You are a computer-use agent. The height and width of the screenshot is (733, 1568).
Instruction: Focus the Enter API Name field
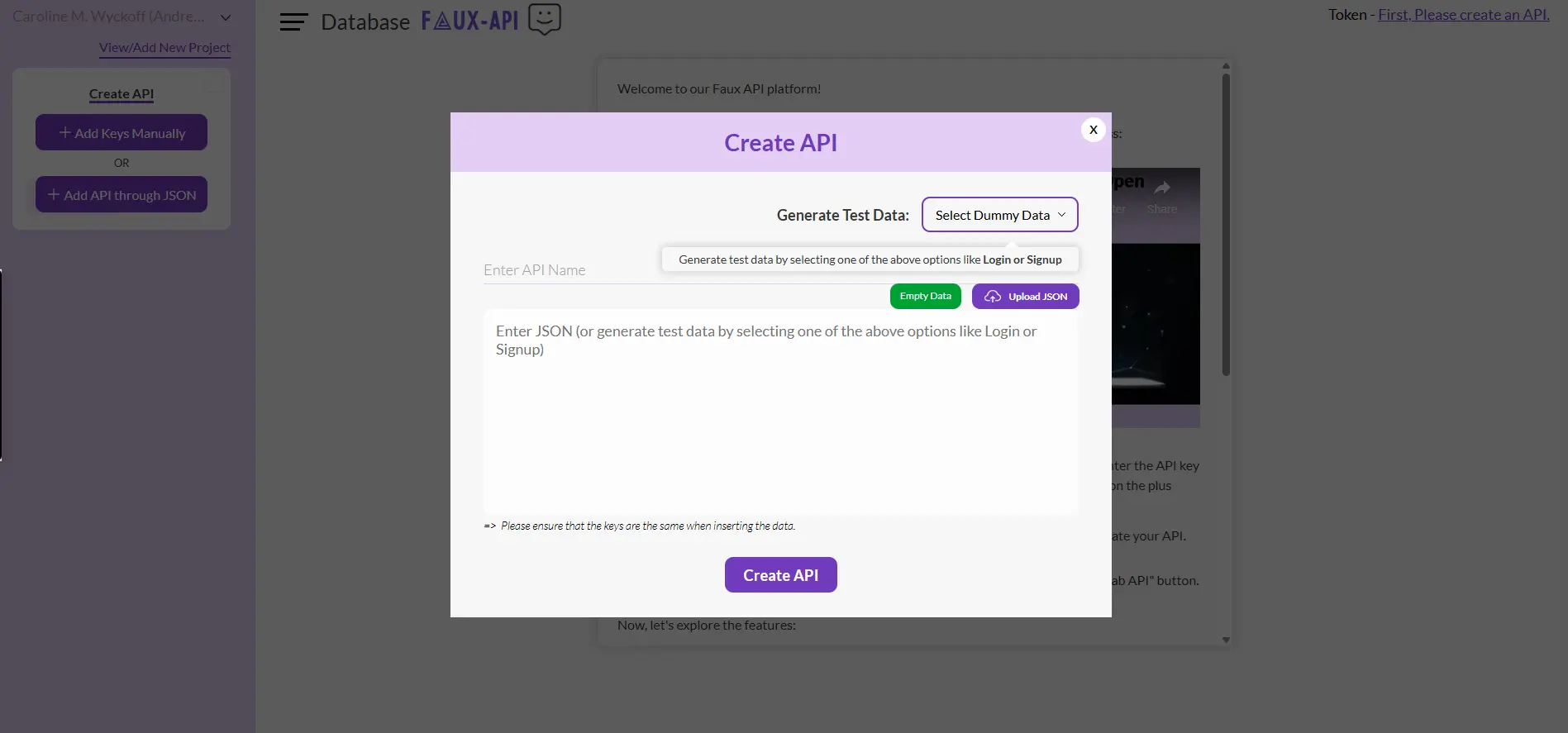pyautogui.click(x=570, y=270)
